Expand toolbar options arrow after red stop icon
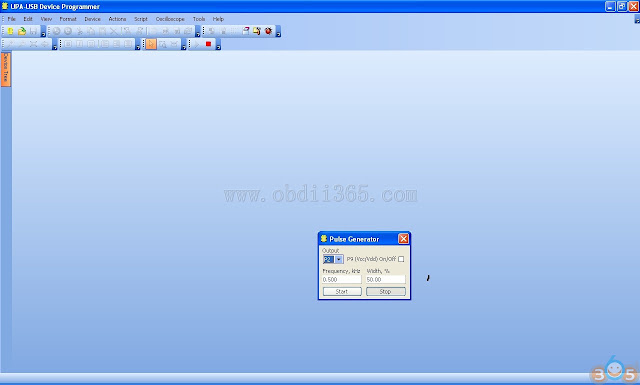The width and height of the screenshot is (640, 385). (218, 45)
